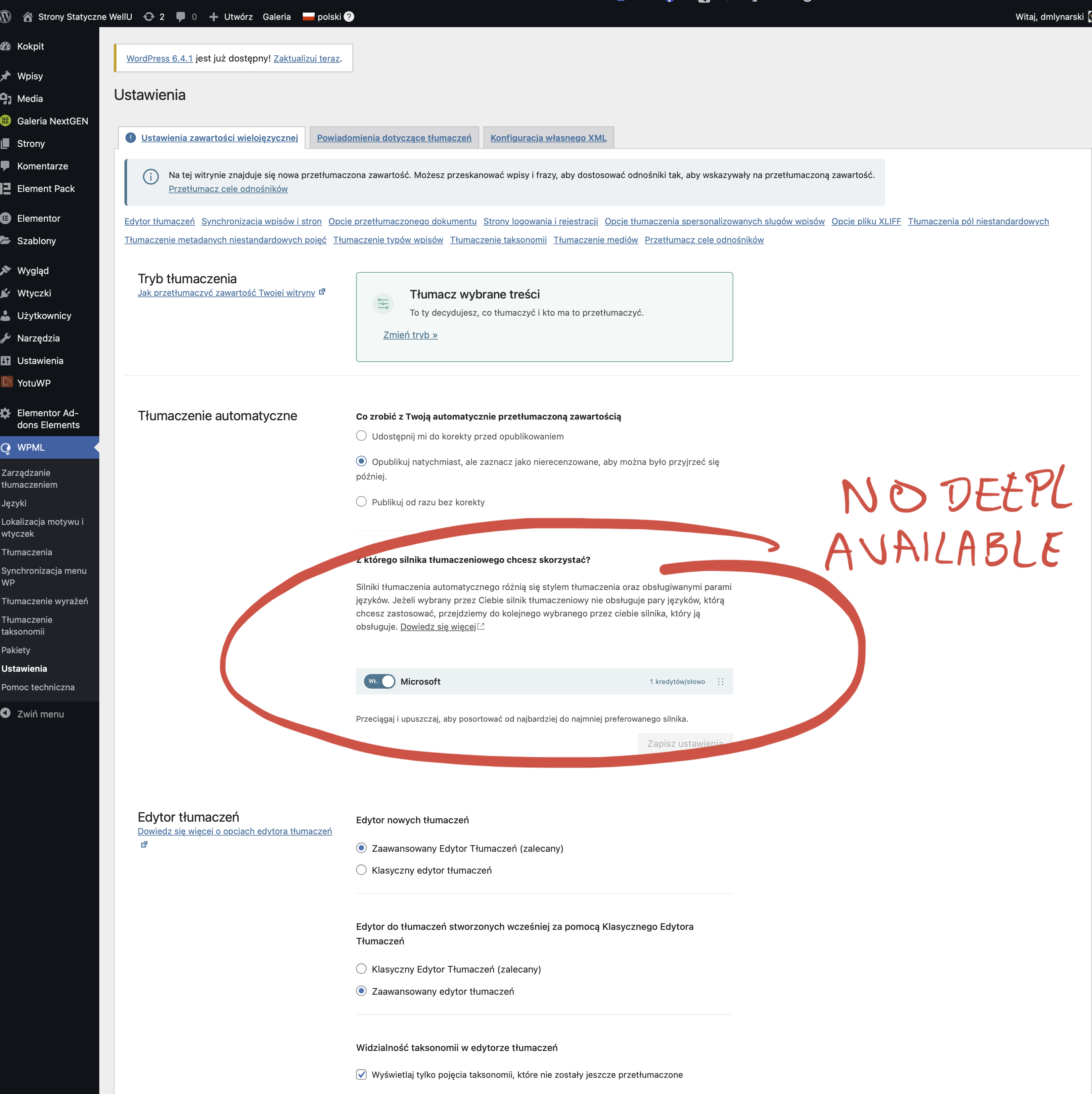Click the Elementor Addons Elements gear icon
The image size is (1092, 1094).
tap(6, 413)
